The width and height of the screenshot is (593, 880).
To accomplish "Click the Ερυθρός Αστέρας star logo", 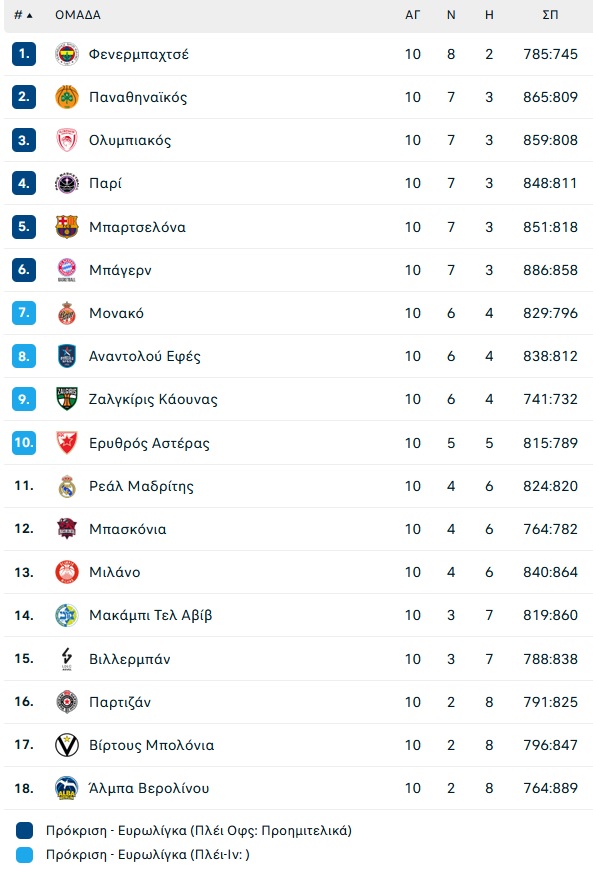I will coord(67,443).
